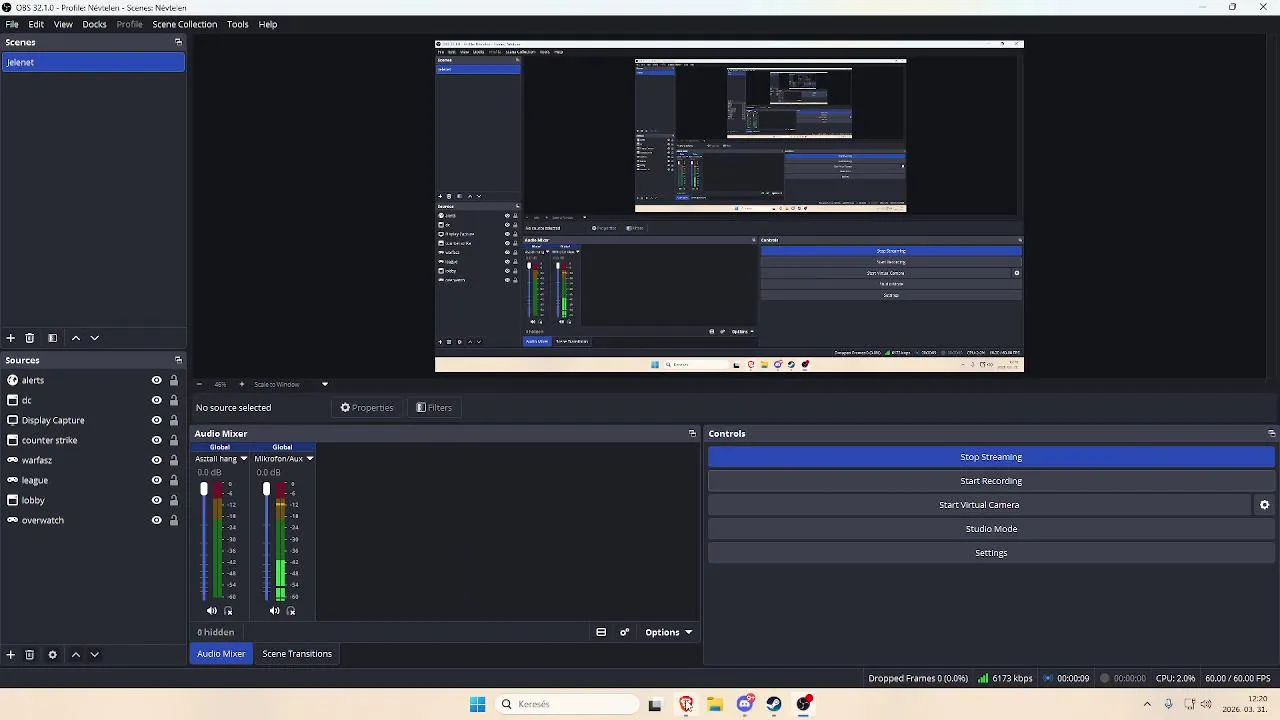The height and width of the screenshot is (720, 1280).
Task: Toggle lock on the overwatch source
Action: click(x=174, y=520)
